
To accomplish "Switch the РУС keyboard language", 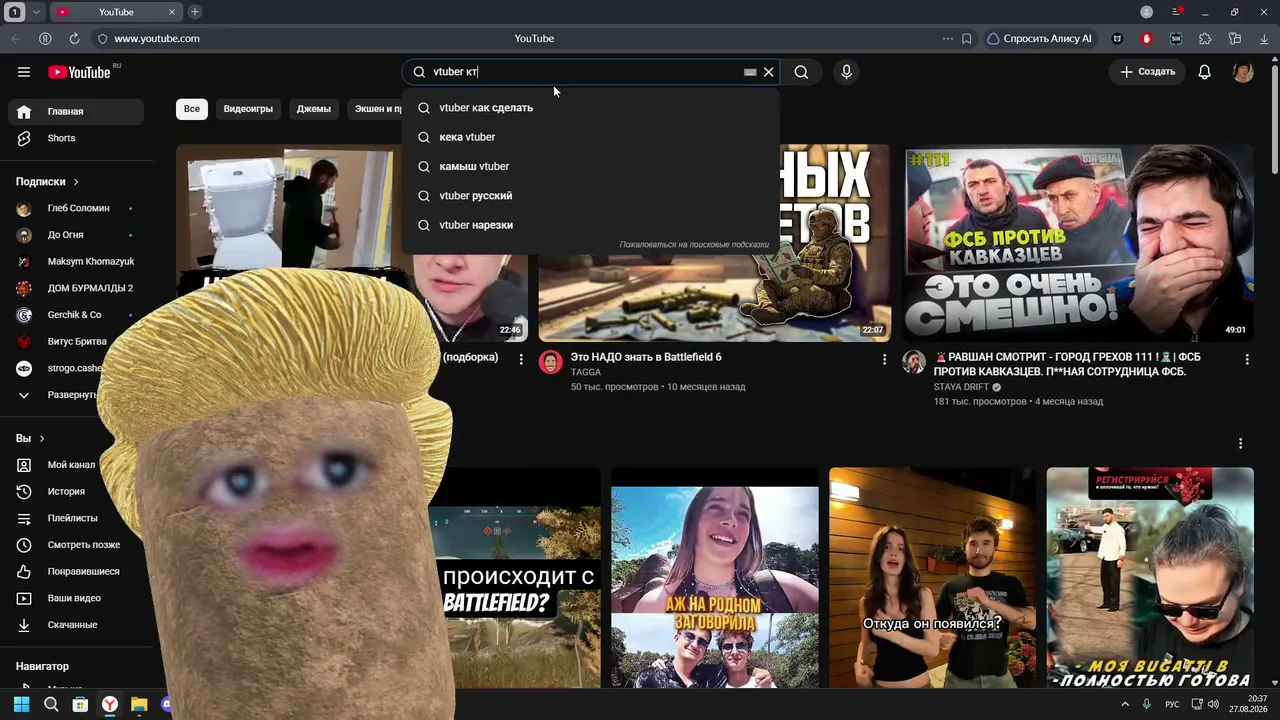I will coord(1172,704).
